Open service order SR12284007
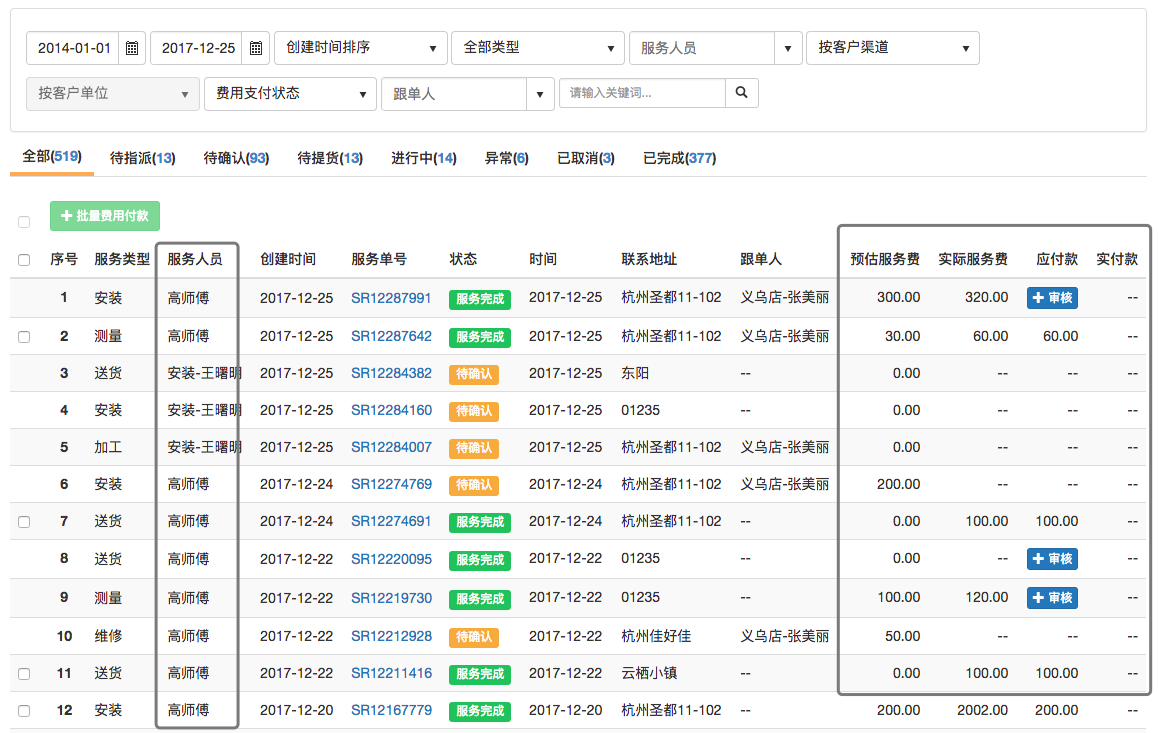This screenshot has width=1158, height=733. coord(391,447)
